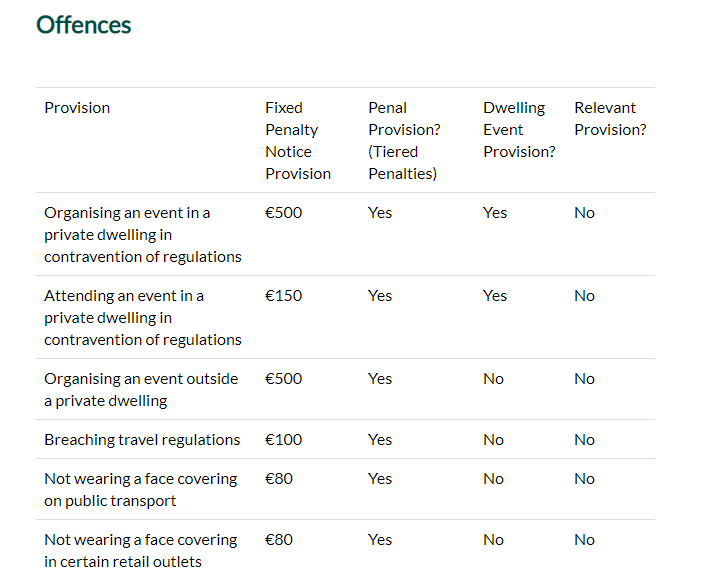This screenshot has height=577, width=702.
Task: Click the Penal Provision (Tiered Penalties) header
Action: click(x=404, y=140)
